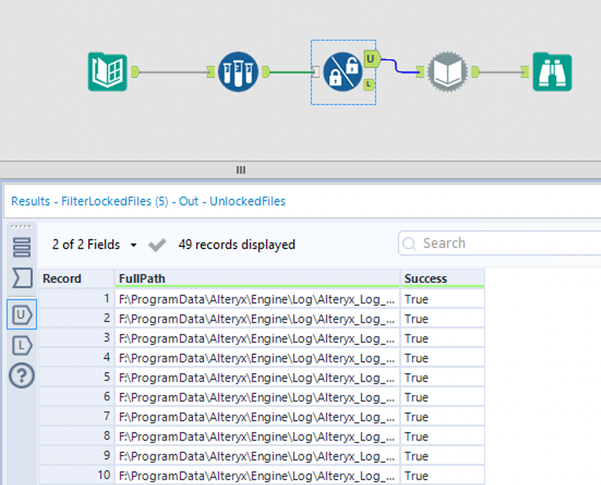Select FullPath cell in record 8
The width and height of the screenshot is (601, 485).
click(x=257, y=436)
